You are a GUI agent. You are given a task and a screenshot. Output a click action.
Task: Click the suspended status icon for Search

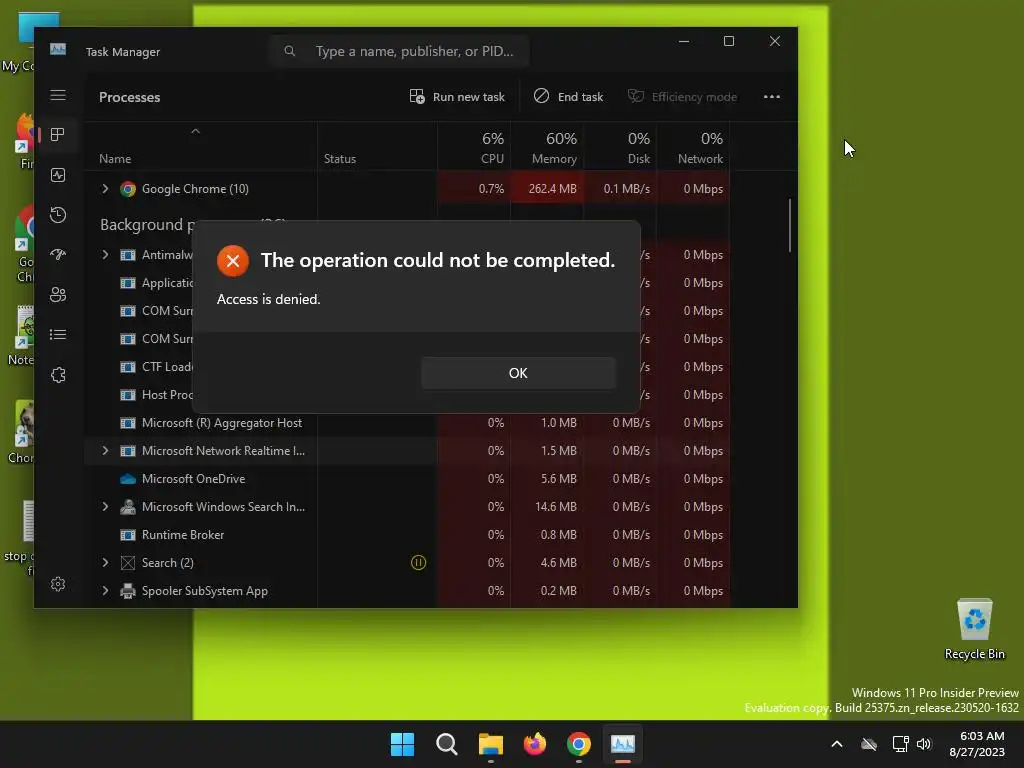419,562
